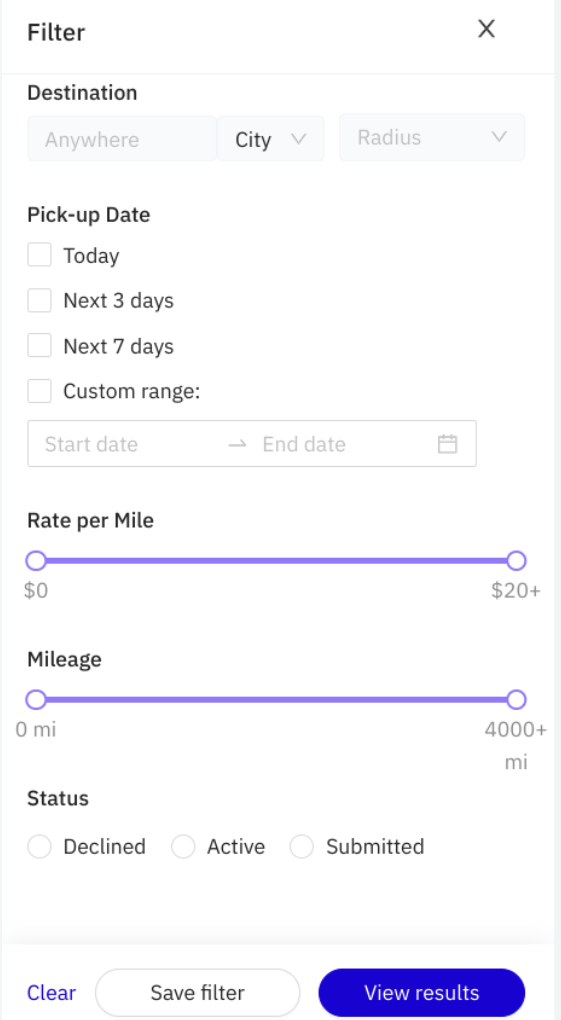Check the Today pick-up date box

(x=40, y=255)
